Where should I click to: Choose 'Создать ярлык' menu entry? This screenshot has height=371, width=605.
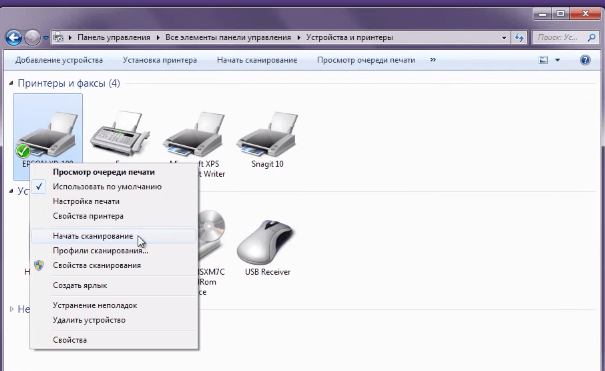pyautogui.click(x=114, y=285)
